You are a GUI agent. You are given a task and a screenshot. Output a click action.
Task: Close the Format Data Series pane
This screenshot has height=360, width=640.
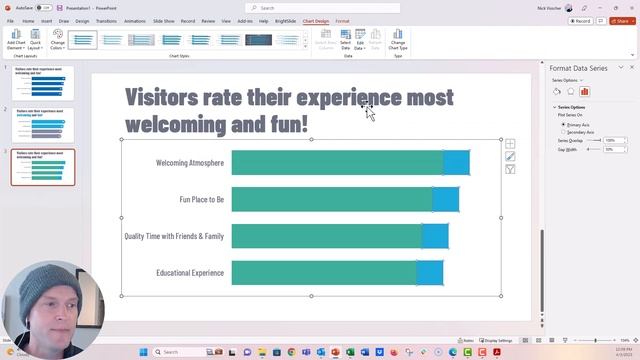point(632,67)
